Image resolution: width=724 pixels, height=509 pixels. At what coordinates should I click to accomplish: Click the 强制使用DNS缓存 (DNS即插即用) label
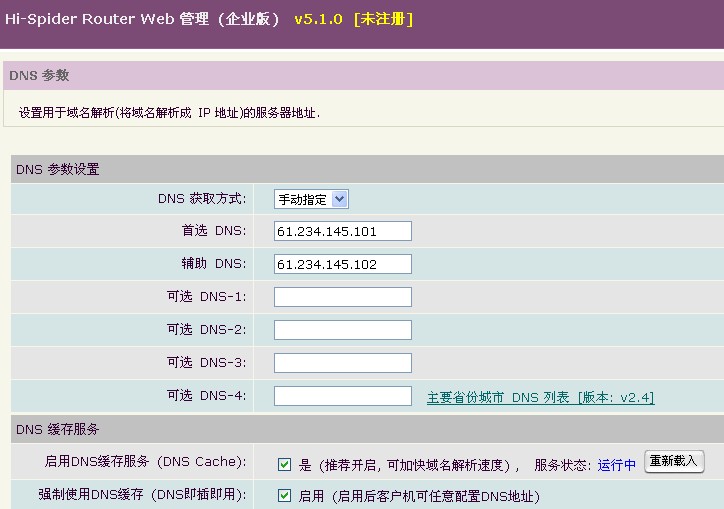(142, 494)
